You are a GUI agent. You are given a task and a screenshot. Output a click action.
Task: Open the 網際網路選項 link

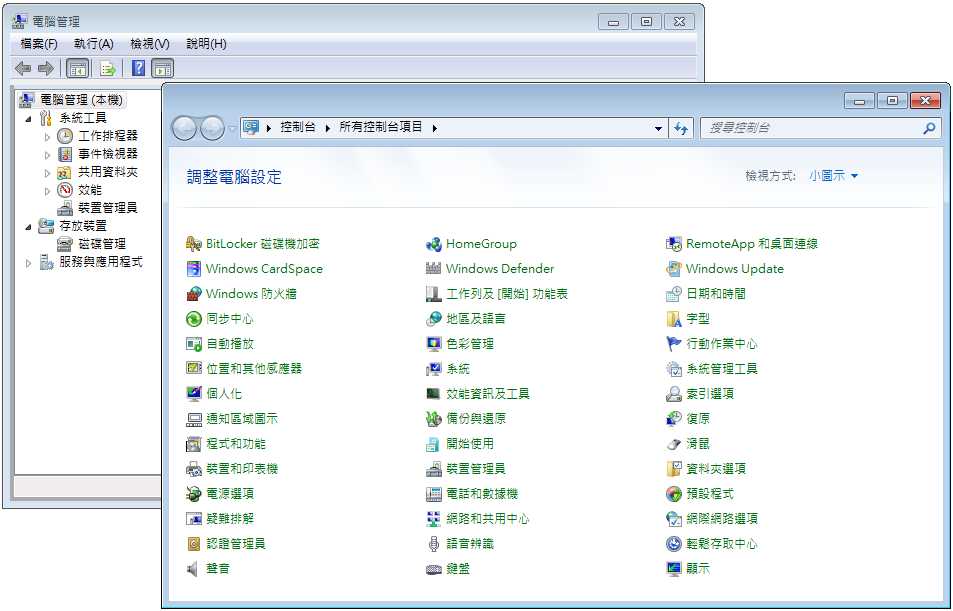coord(721,519)
